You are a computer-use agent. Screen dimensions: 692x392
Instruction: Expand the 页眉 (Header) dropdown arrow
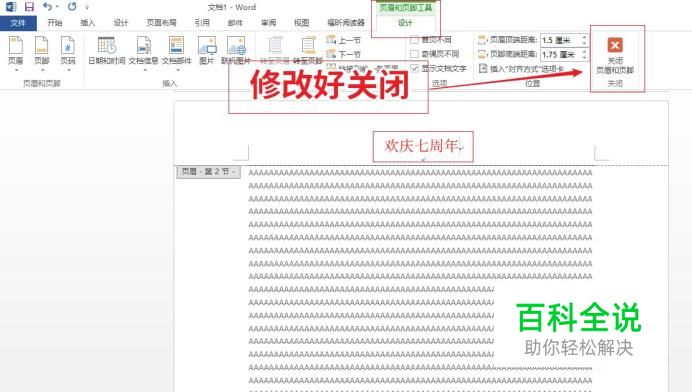(x=16, y=70)
